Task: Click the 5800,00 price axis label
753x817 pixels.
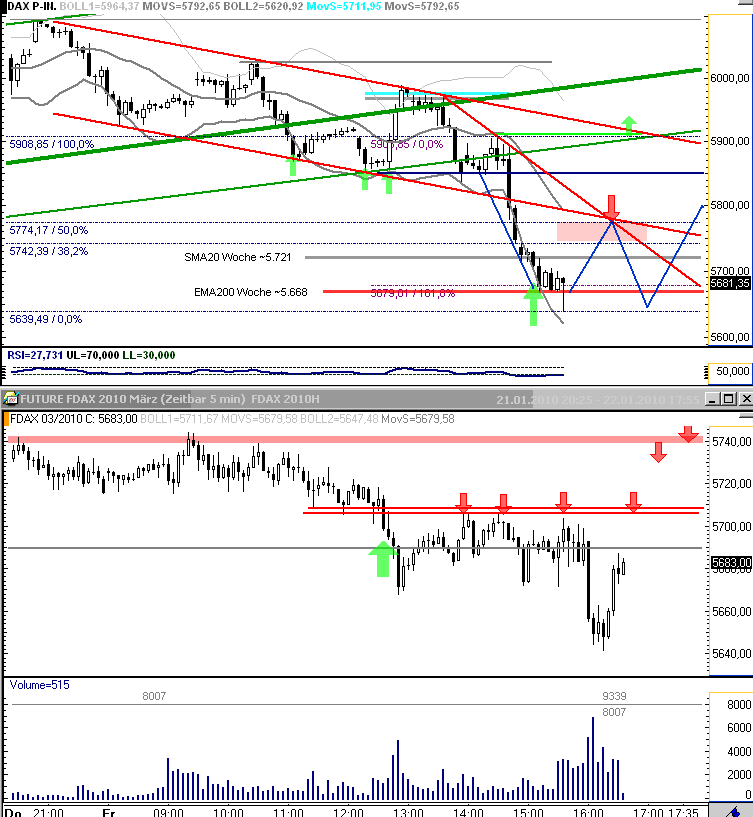Action: 730,205
